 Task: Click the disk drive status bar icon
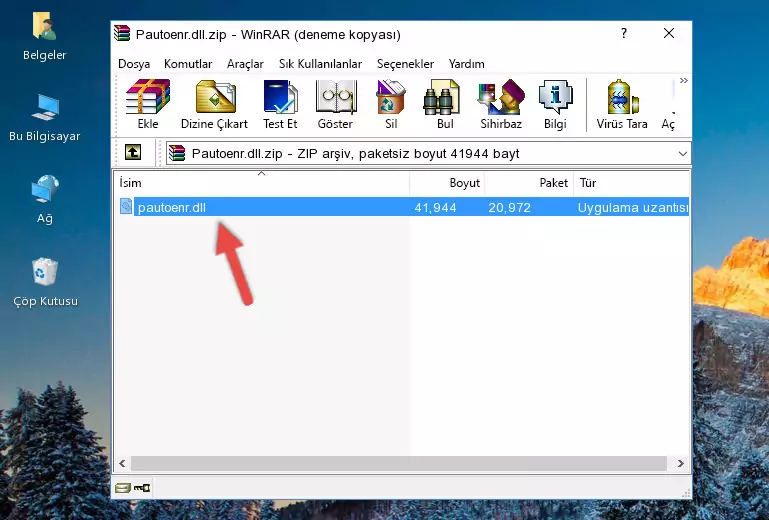[x=123, y=488]
